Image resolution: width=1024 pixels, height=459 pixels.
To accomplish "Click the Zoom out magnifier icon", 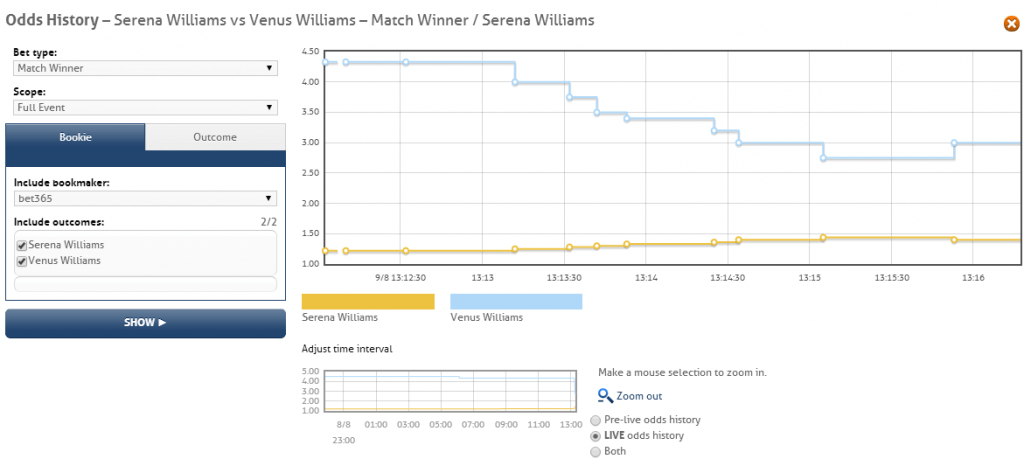I will (604, 396).
